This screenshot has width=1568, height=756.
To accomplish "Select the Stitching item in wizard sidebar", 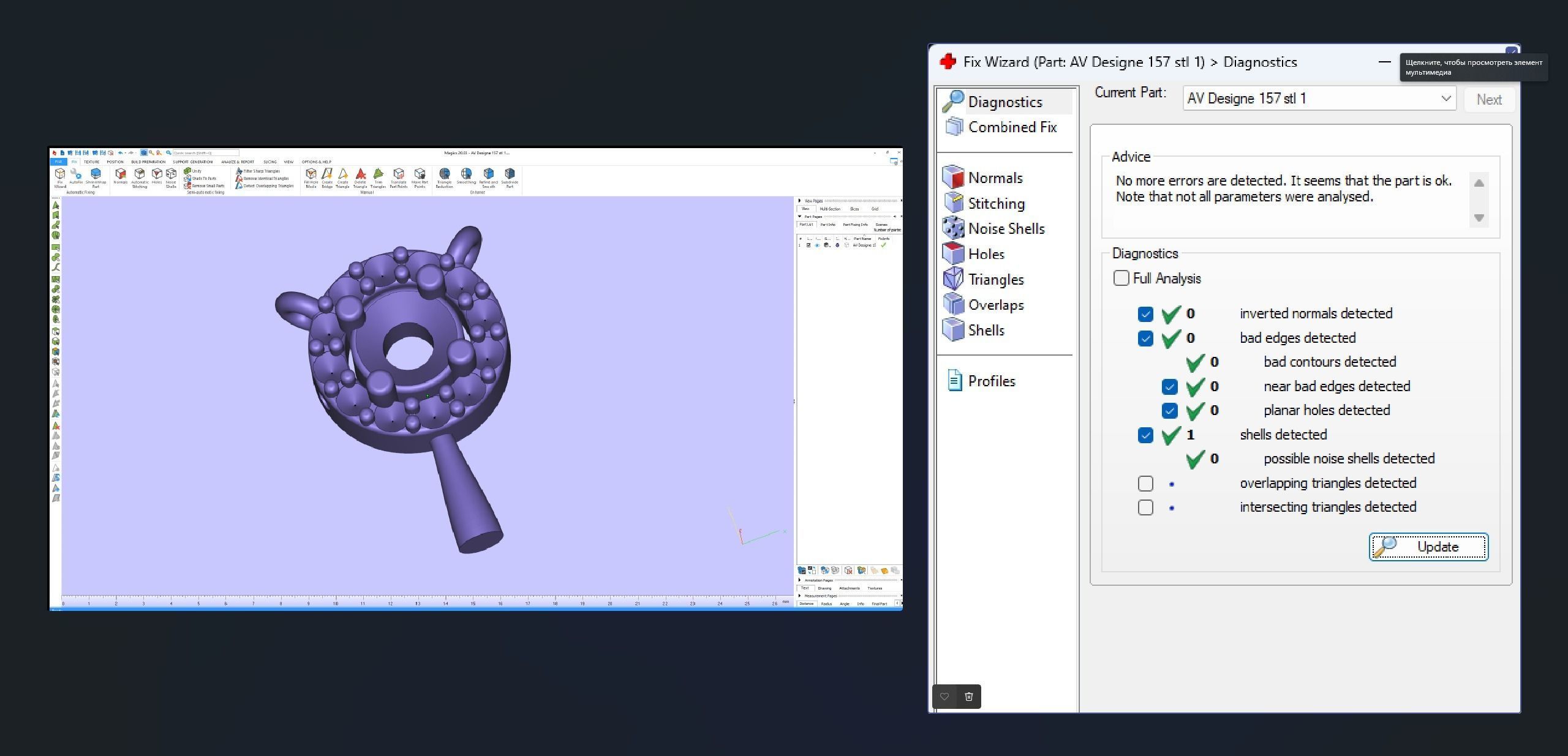I will tap(996, 203).
